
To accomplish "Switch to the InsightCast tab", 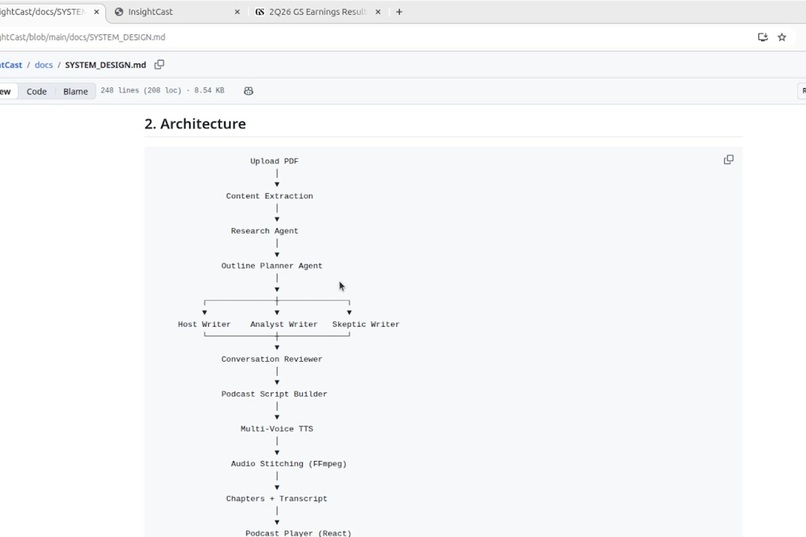I will [x=175, y=12].
